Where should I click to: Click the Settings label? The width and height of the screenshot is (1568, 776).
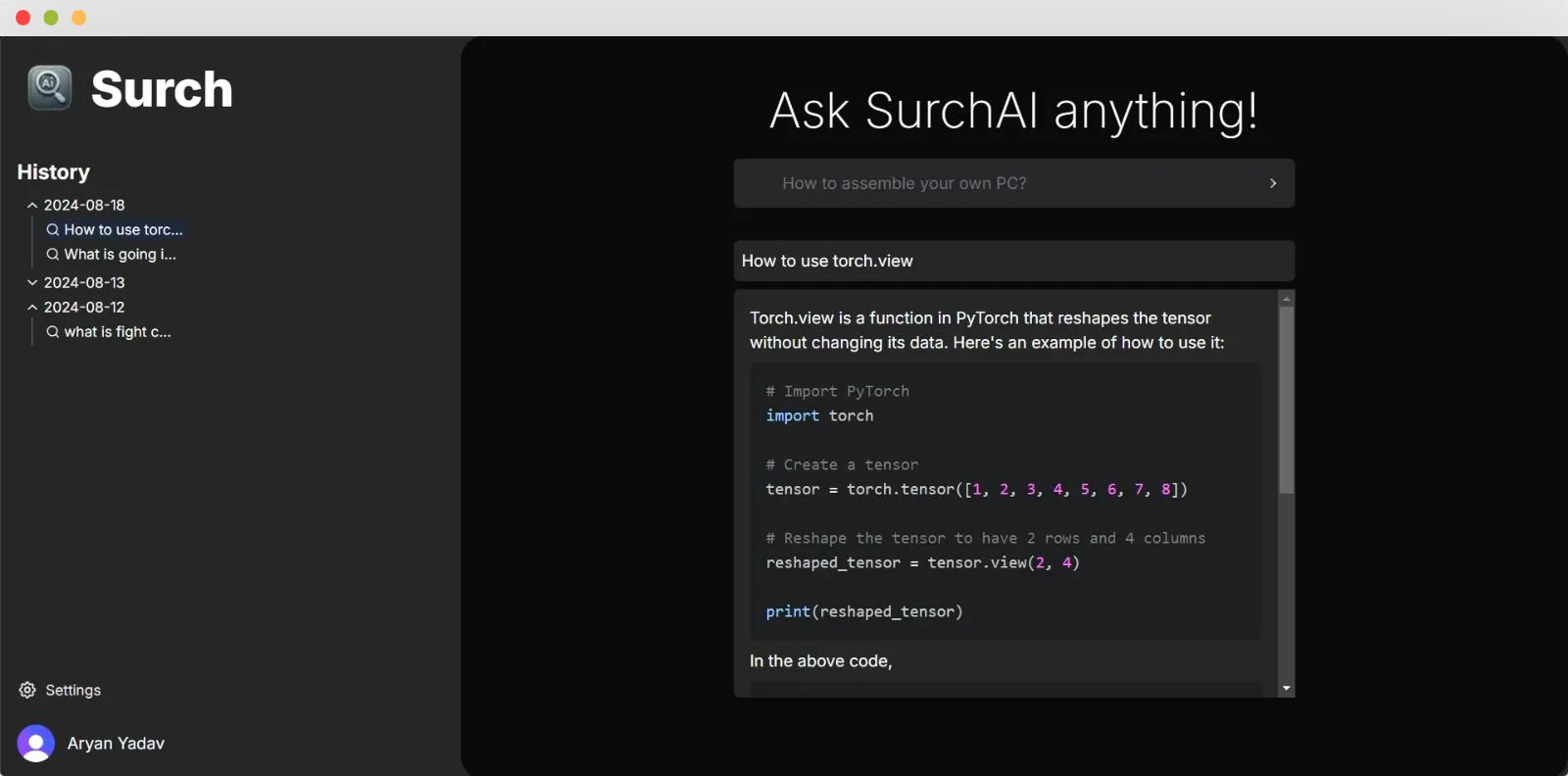(73, 690)
